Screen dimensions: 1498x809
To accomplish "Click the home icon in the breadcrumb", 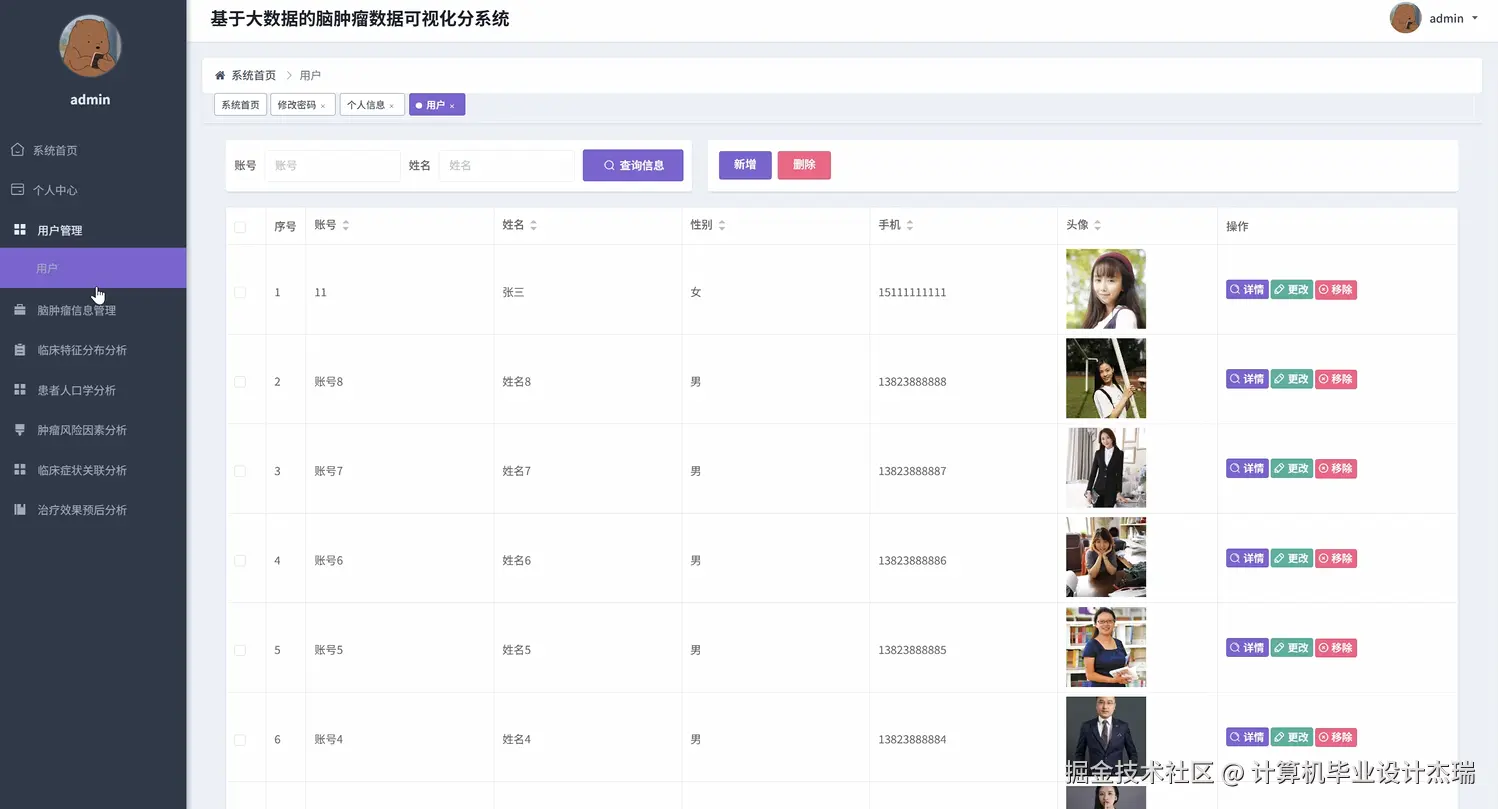I will [220, 75].
